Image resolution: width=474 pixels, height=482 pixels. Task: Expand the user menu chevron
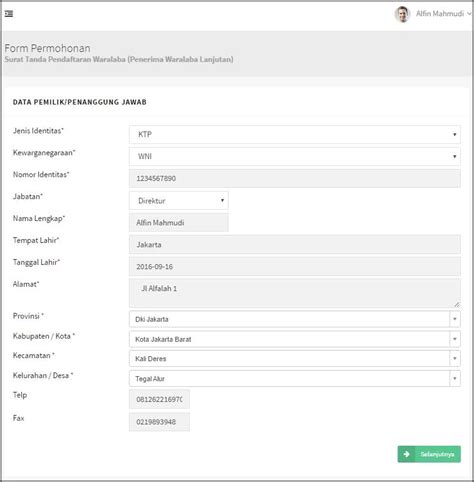coord(469,14)
